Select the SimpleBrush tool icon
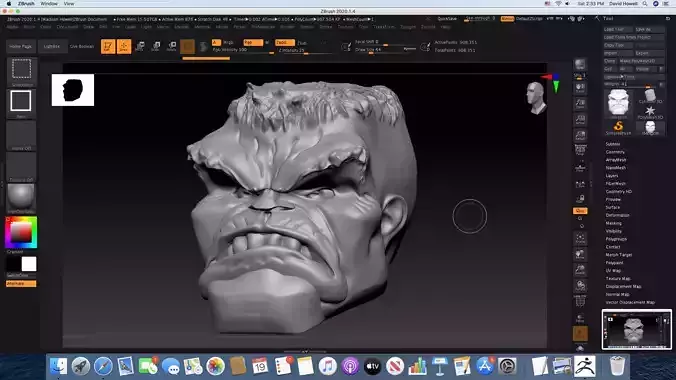This screenshot has height=380, width=676. click(x=618, y=127)
